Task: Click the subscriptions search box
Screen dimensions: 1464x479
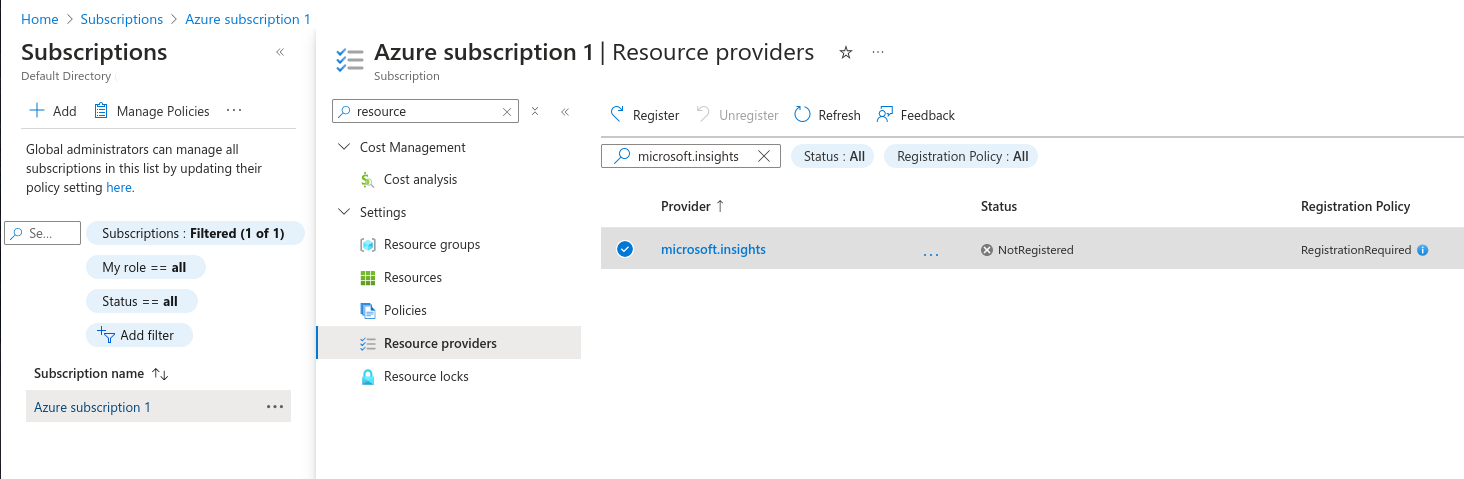Action: [x=43, y=233]
